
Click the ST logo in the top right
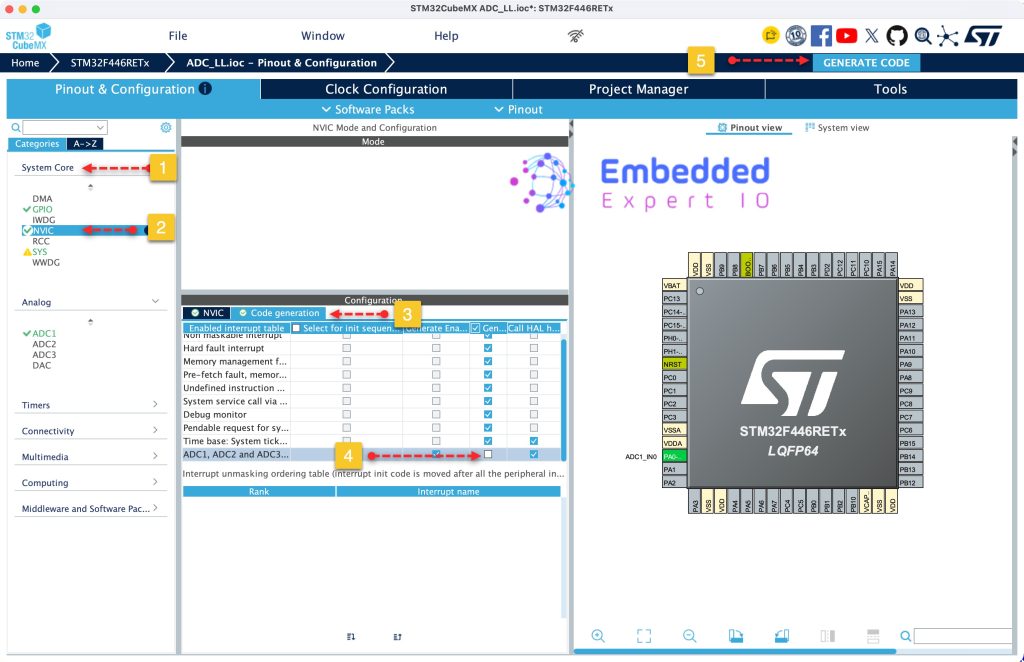pos(983,36)
